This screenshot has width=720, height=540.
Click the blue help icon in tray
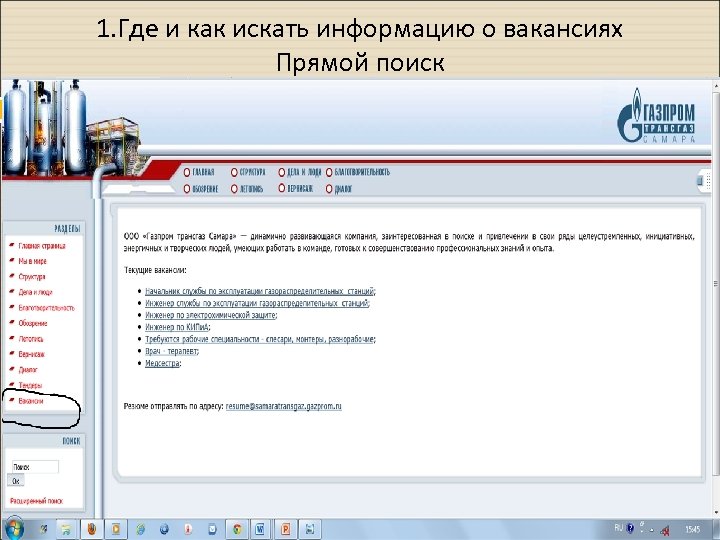click(x=630, y=528)
